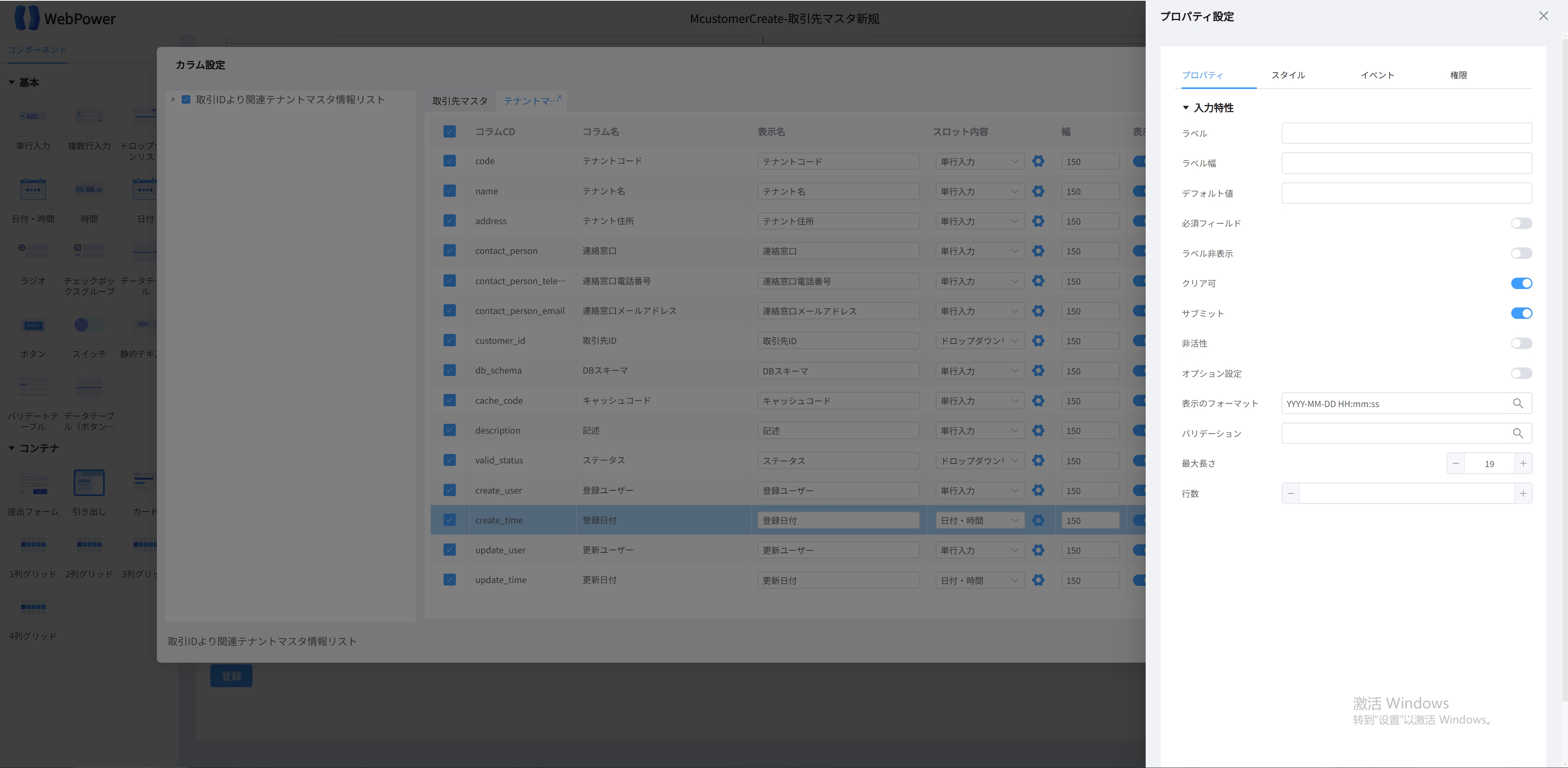Select 単行入力 component icon

click(33, 116)
